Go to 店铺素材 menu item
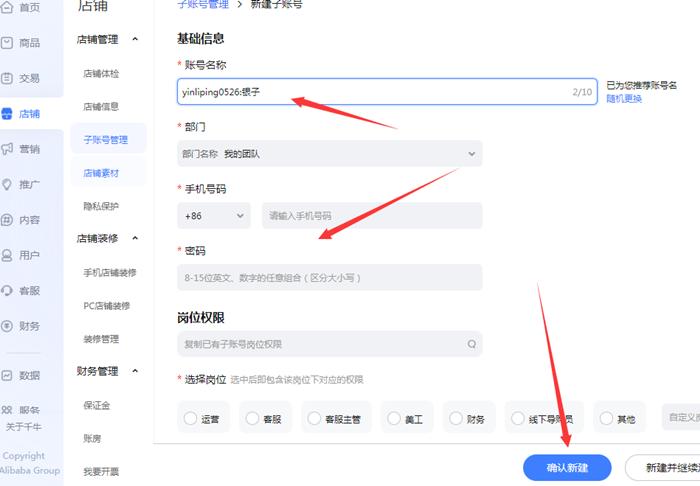700x486 pixels. (x=101, y=173)
